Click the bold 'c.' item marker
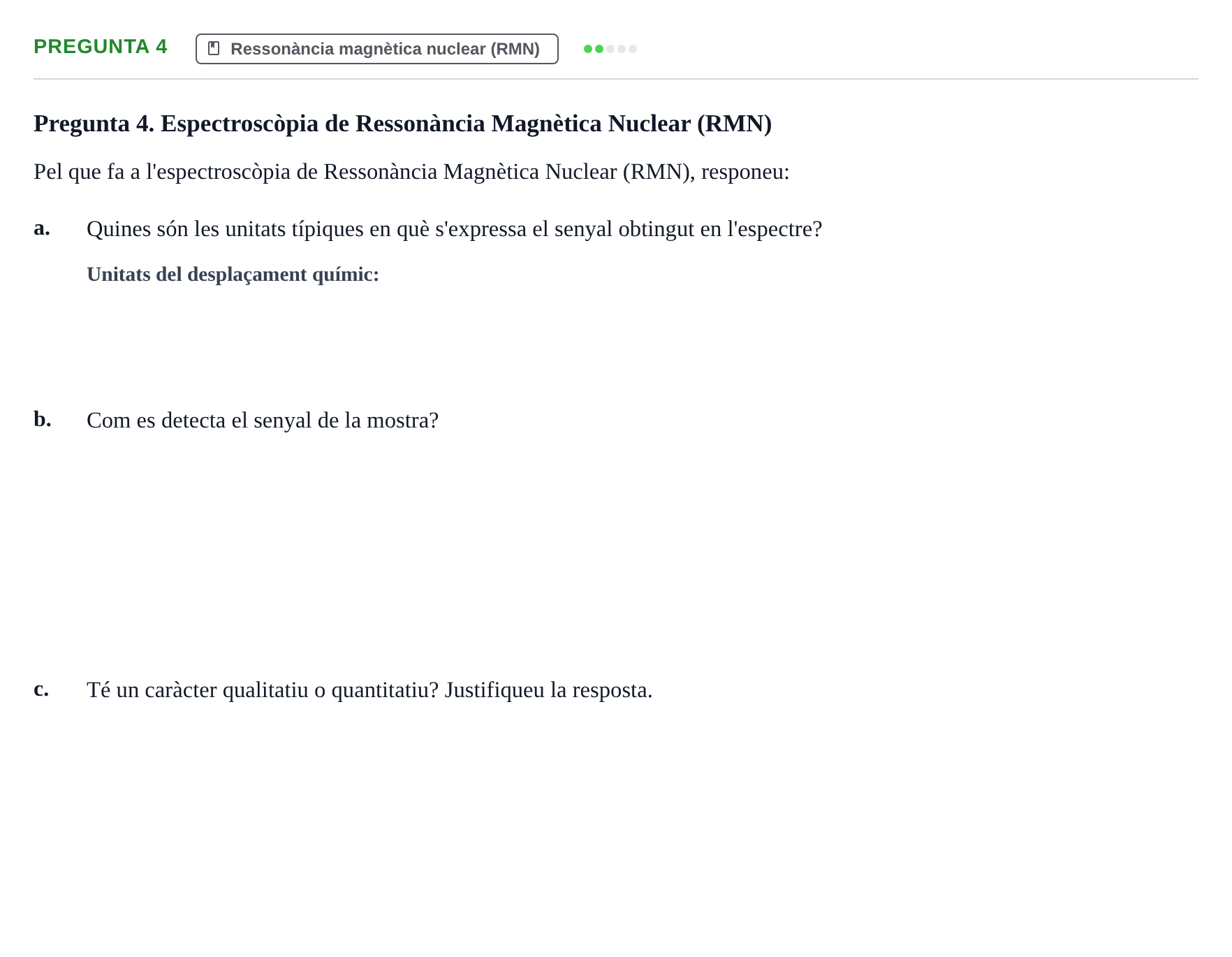Viewport: 1232px width, 957px height. click(x=41, y=689)
